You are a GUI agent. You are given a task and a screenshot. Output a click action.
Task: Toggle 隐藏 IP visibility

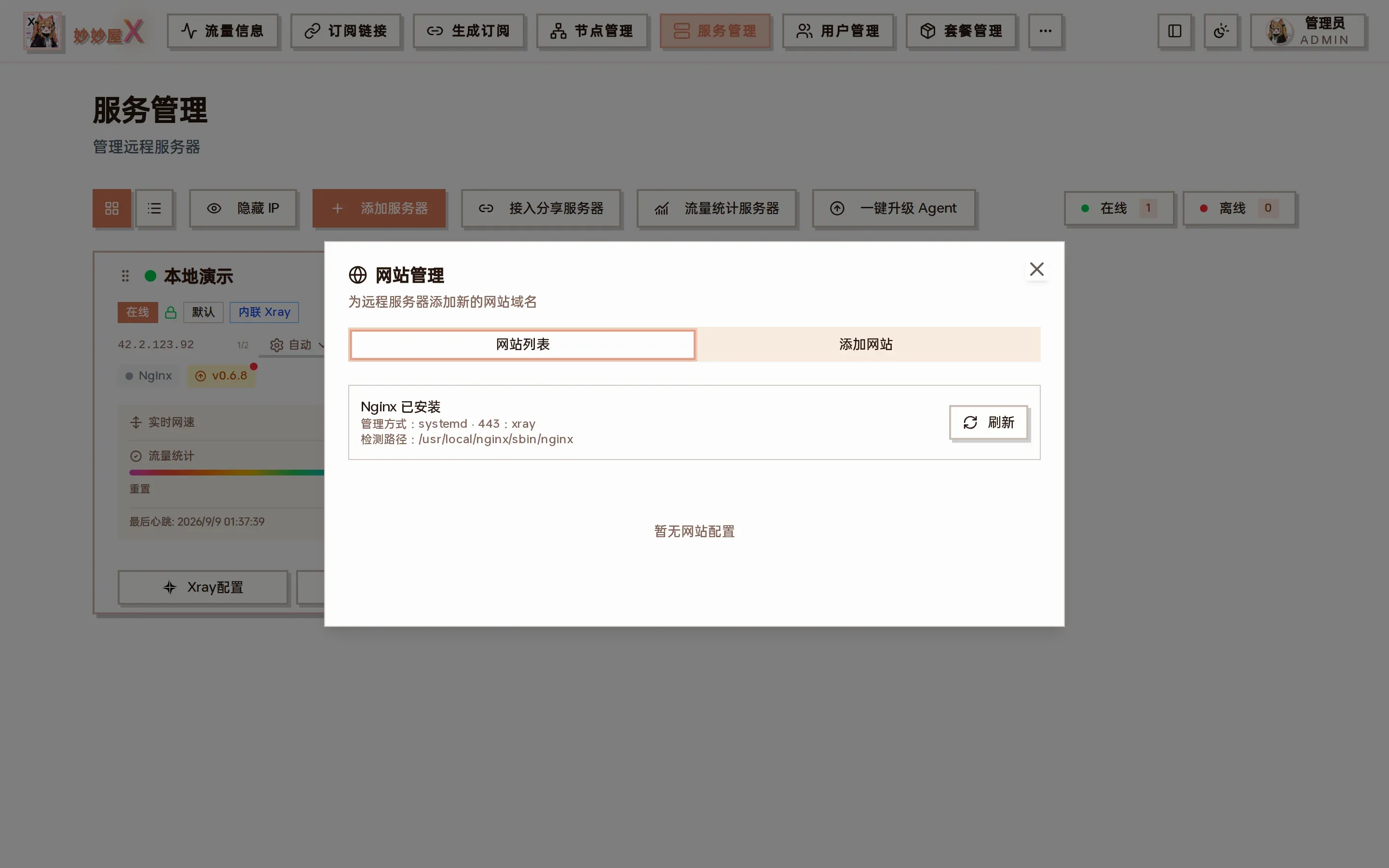[243, 208]
